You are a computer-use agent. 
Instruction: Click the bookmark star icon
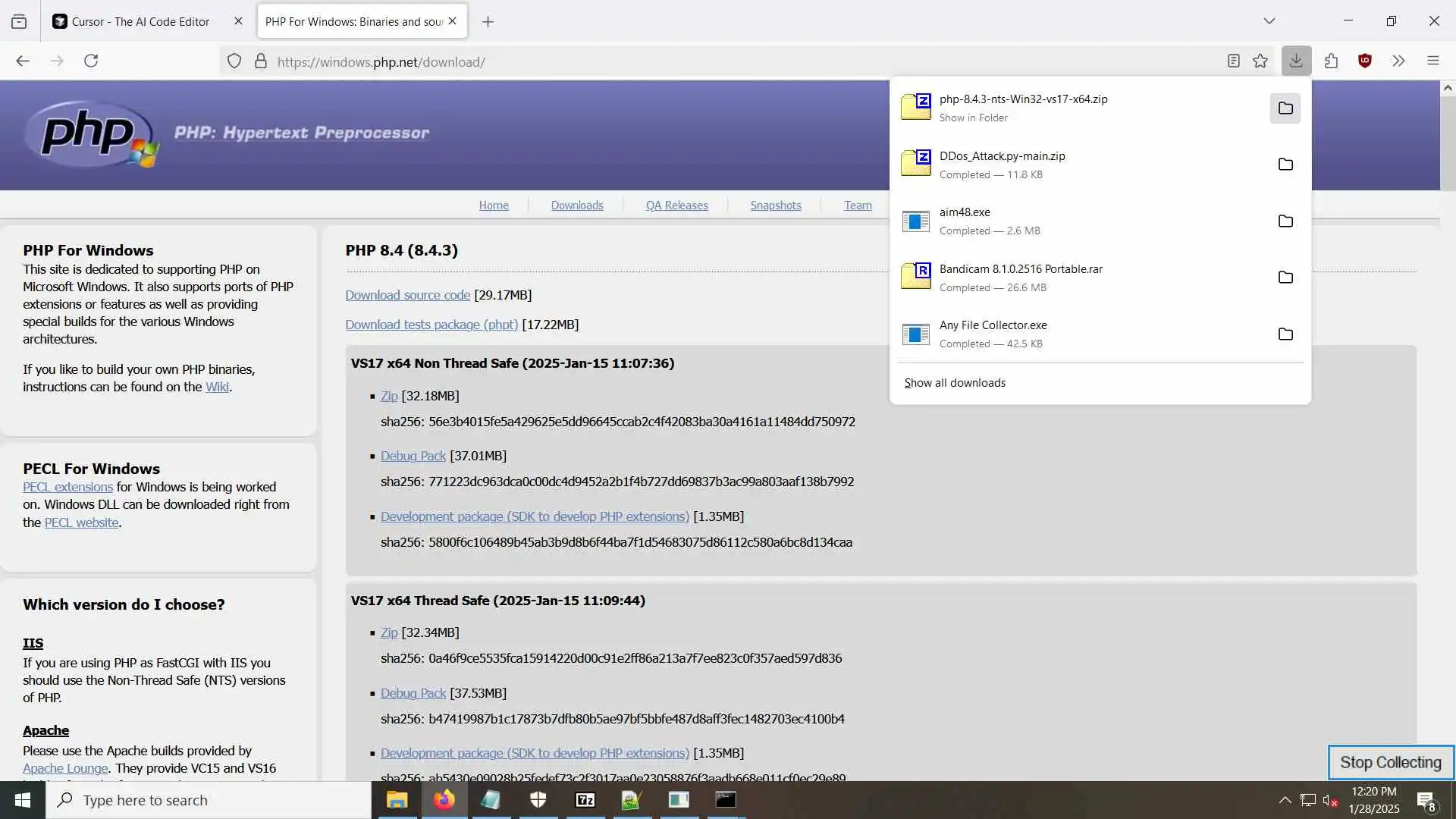(1260, 61)
